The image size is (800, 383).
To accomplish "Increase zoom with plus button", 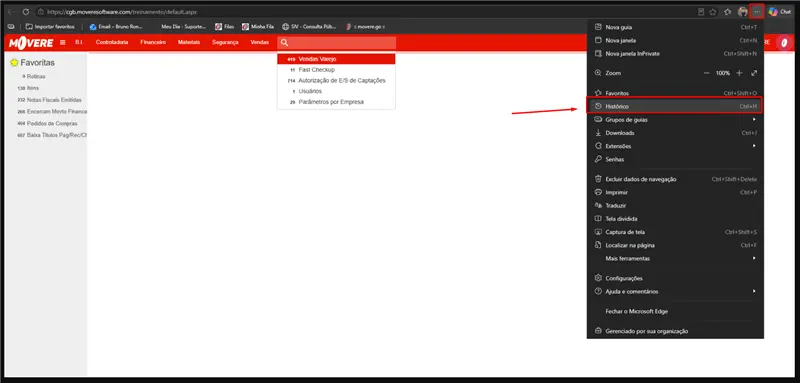I will point(739,73).
